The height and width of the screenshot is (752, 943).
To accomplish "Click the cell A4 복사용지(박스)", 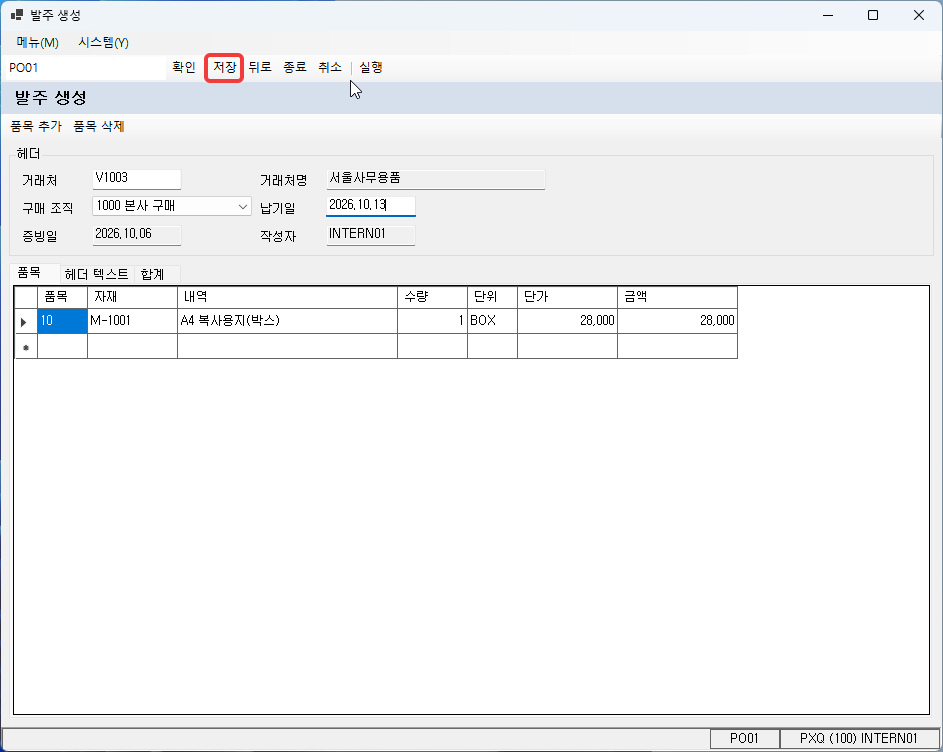I will (287, 321).
